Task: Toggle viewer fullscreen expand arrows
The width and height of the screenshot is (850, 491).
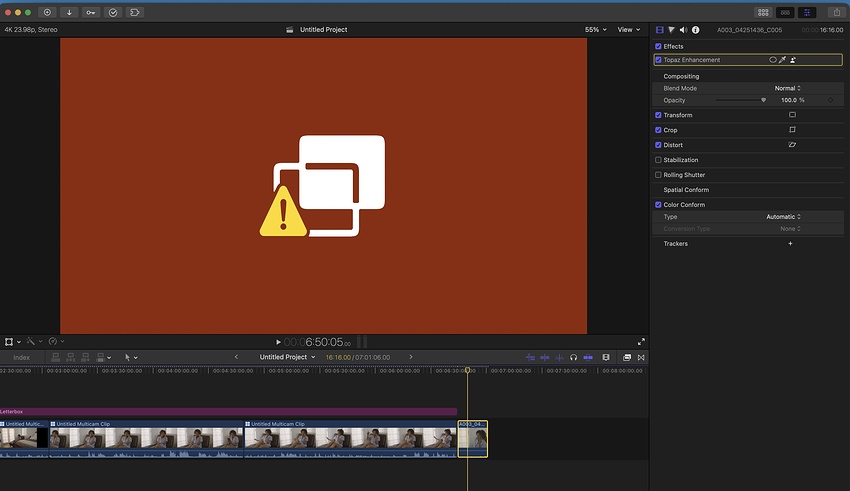Action: (x=641, y=341)
